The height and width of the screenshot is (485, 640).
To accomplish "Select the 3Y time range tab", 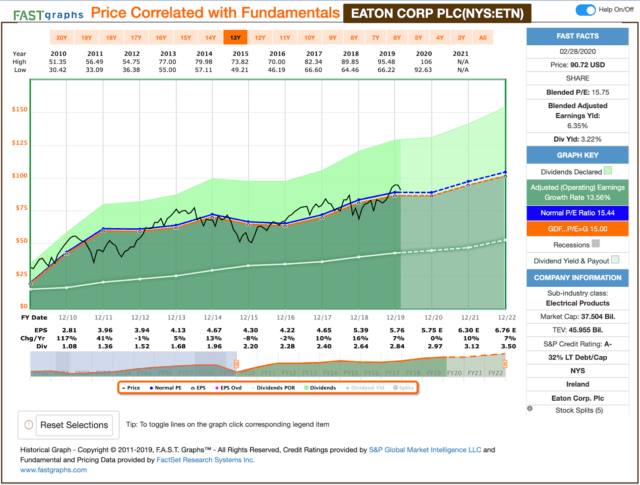I will (461, 38).
